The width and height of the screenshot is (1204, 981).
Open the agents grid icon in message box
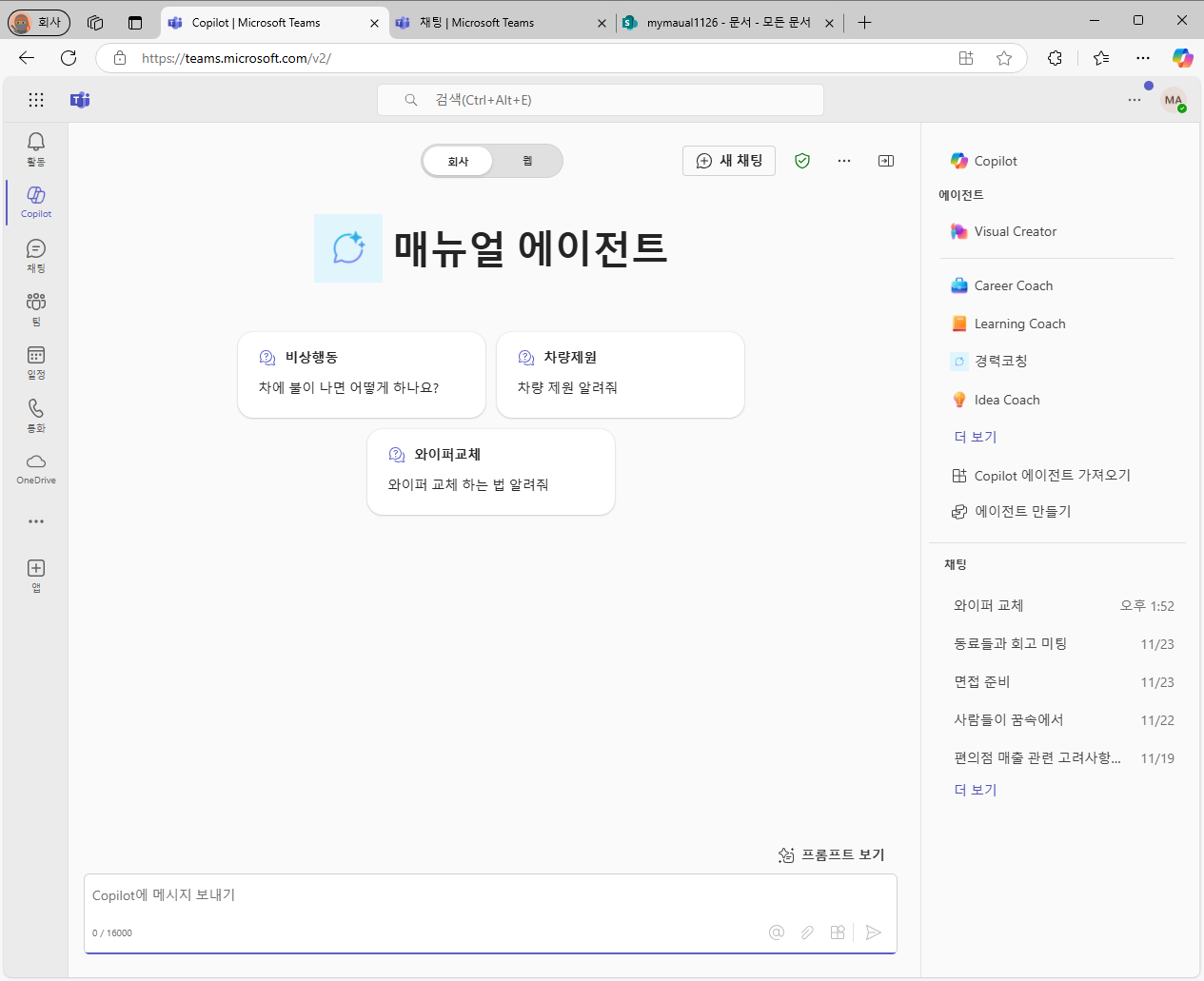pyautogui.click(x=838, y=932)
